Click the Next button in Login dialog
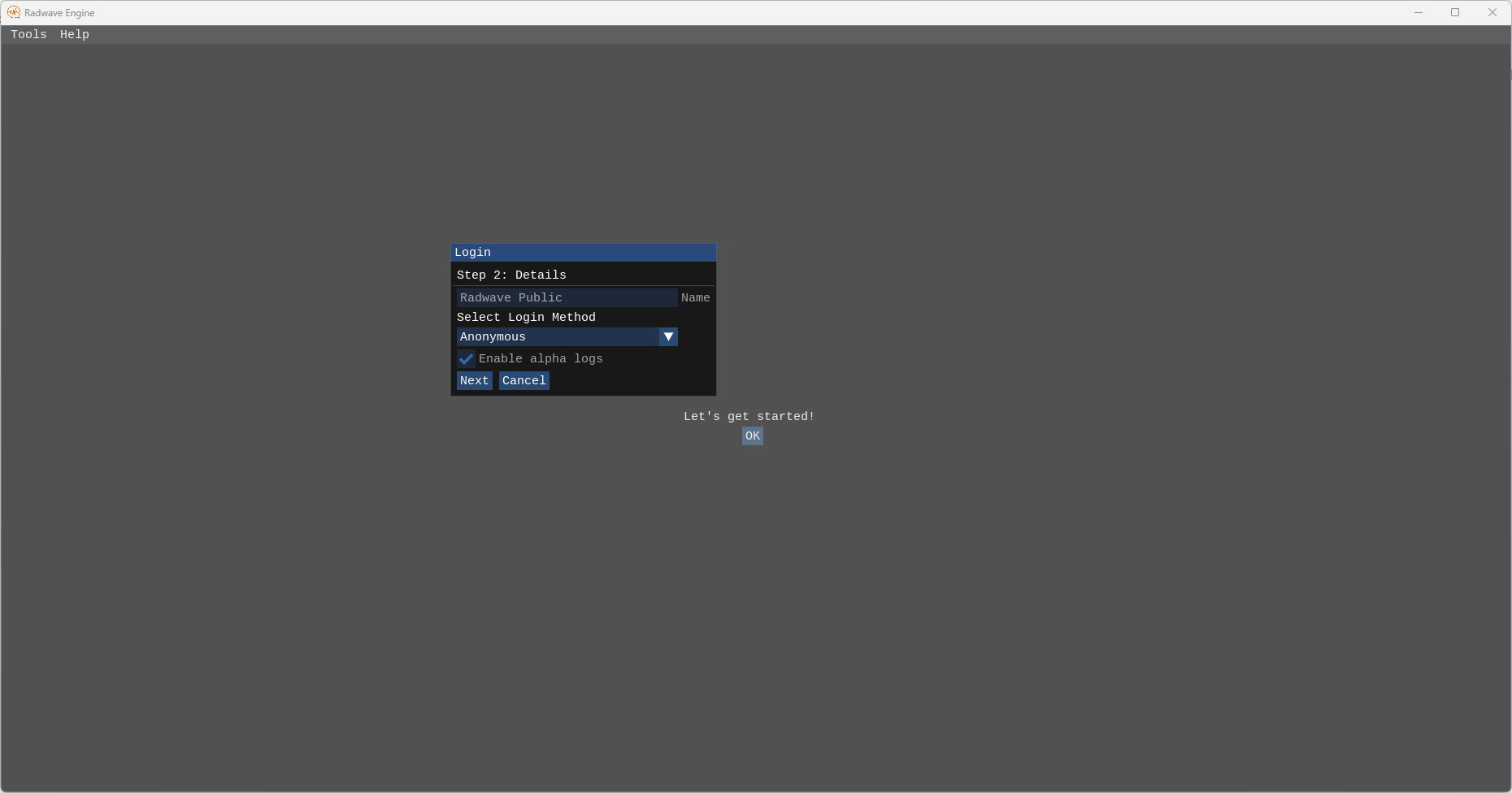Screen dimensions: 1512x793 point(475,380)
